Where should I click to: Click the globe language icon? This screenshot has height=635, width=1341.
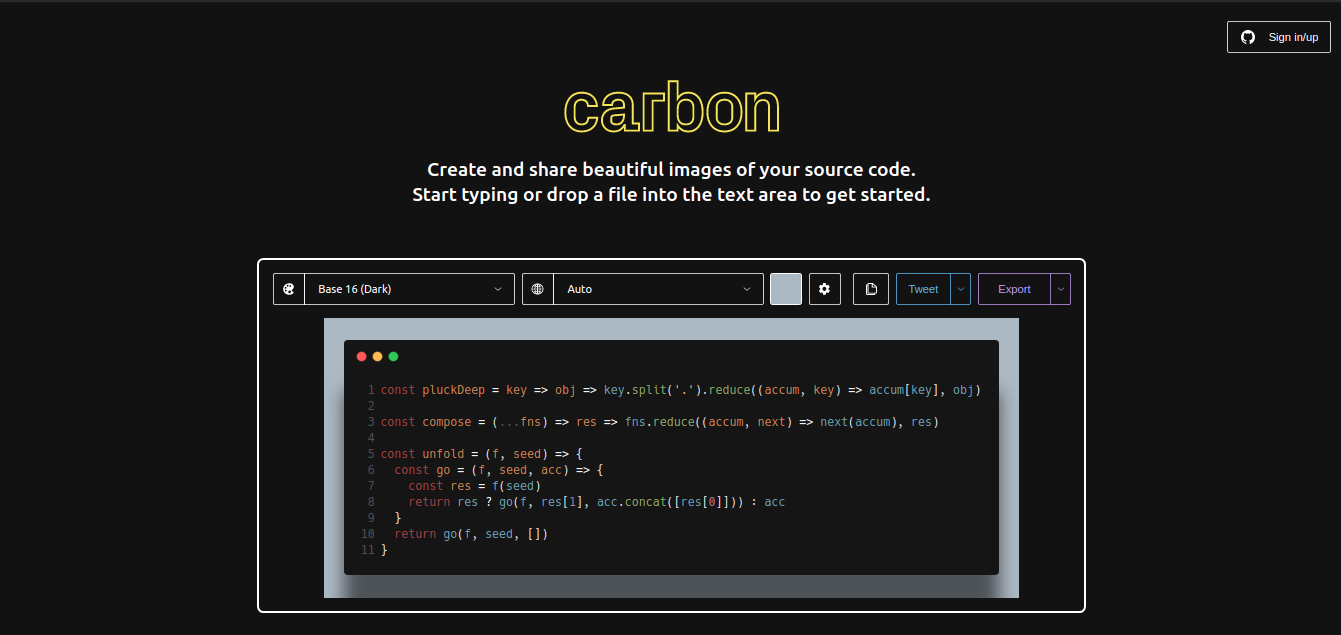click(x=537, y=289)
